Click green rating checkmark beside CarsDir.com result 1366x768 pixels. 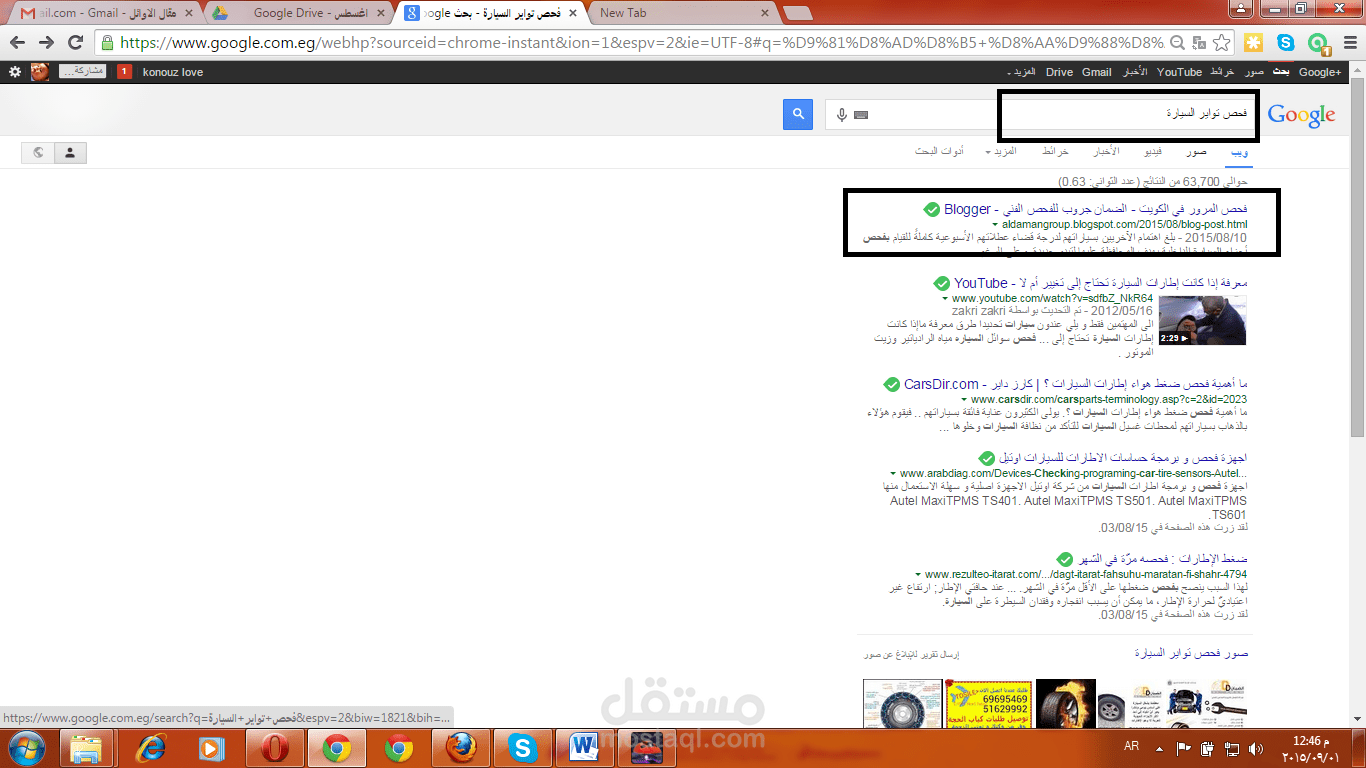tap(892, 384)
